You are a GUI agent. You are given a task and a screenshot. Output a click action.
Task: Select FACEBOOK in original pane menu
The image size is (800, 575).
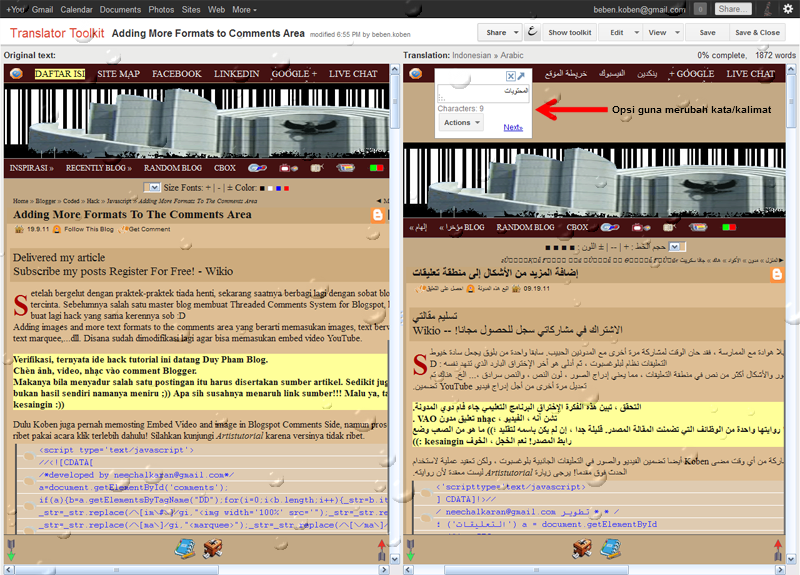point(177,74)
